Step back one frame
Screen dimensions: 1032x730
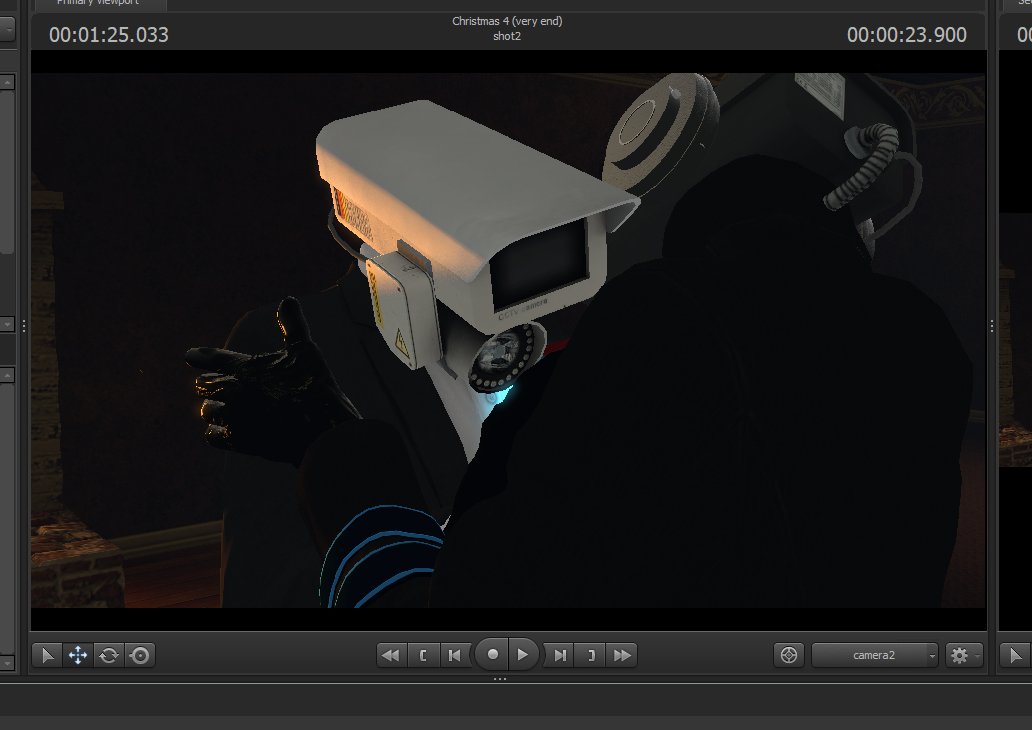(x=455, y=655)
